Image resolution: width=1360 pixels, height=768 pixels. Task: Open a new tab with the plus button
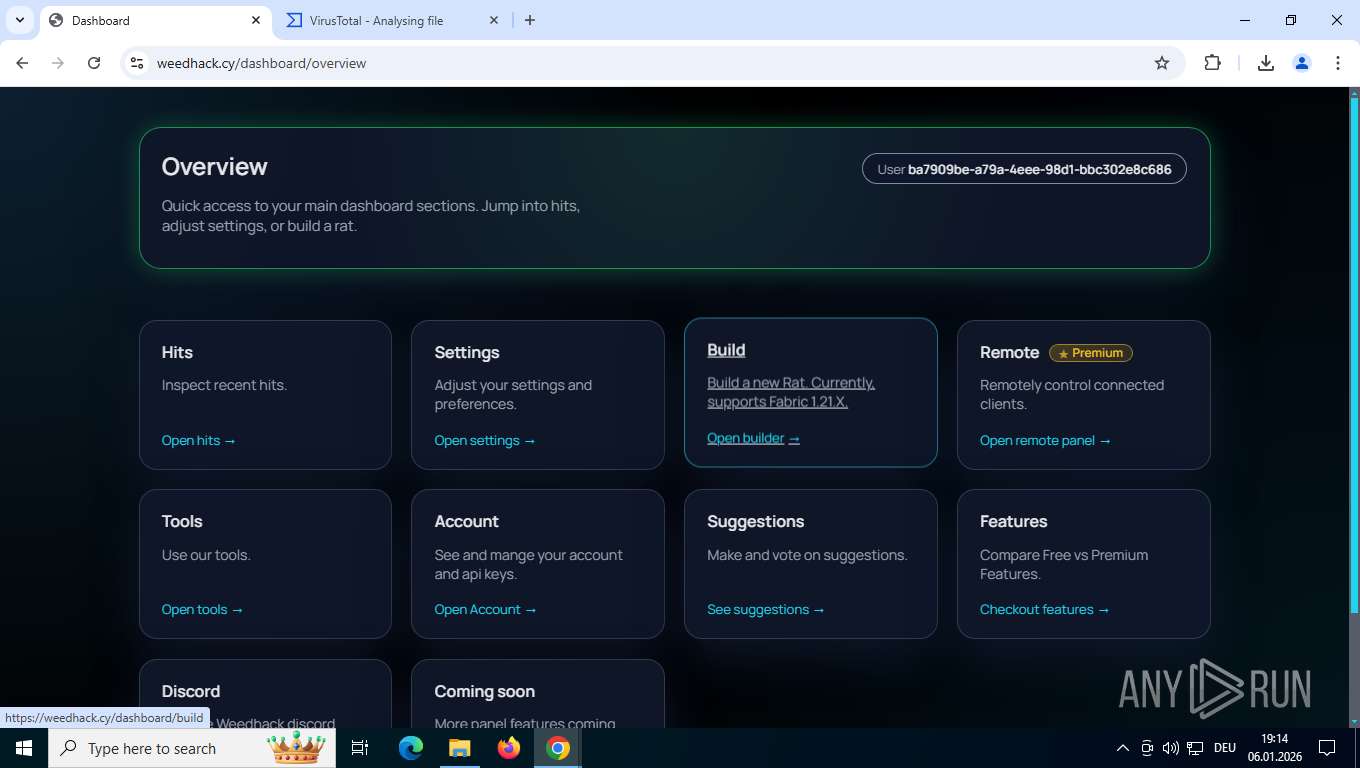[x=530, y=20]
